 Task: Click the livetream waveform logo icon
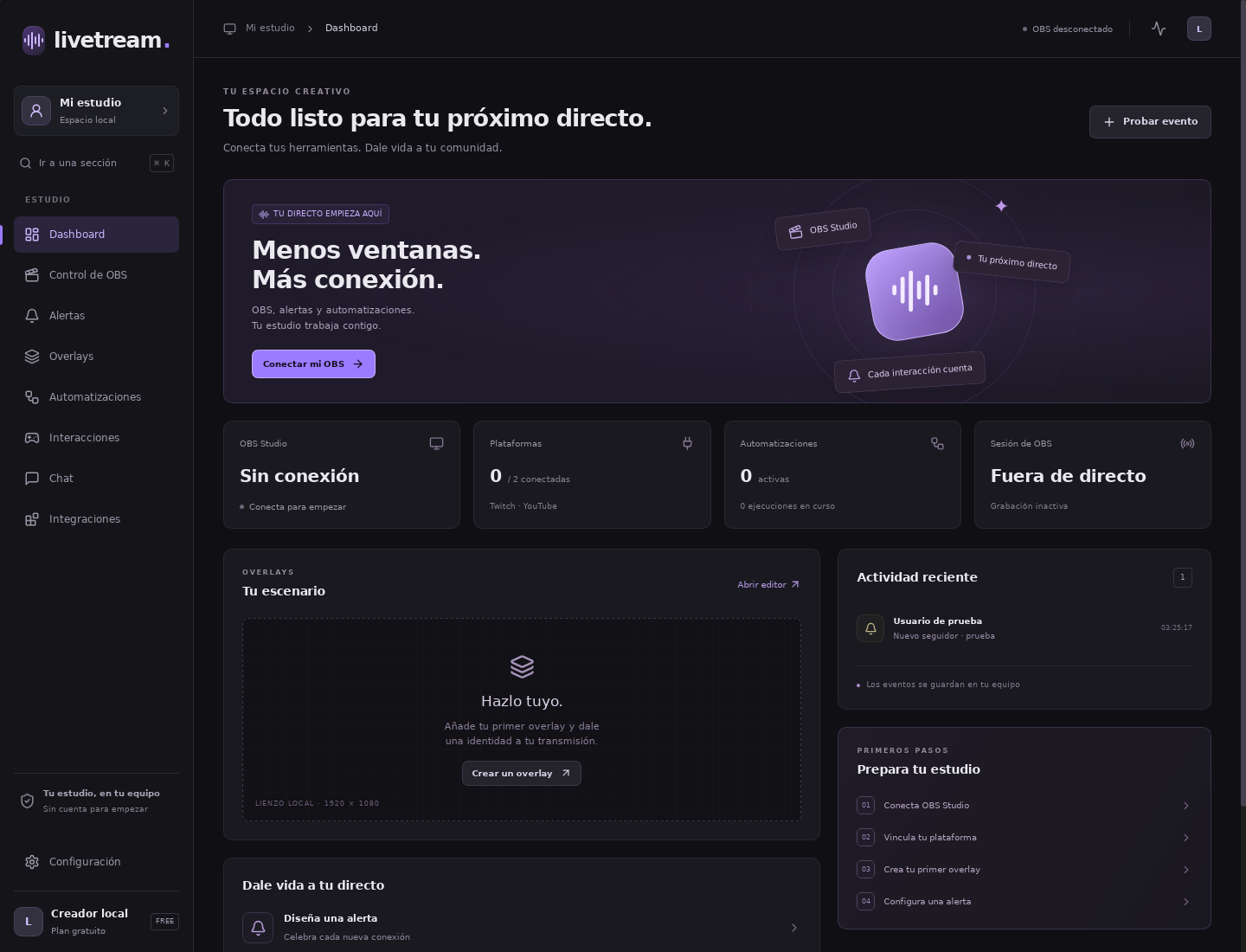tap(34, 40)
